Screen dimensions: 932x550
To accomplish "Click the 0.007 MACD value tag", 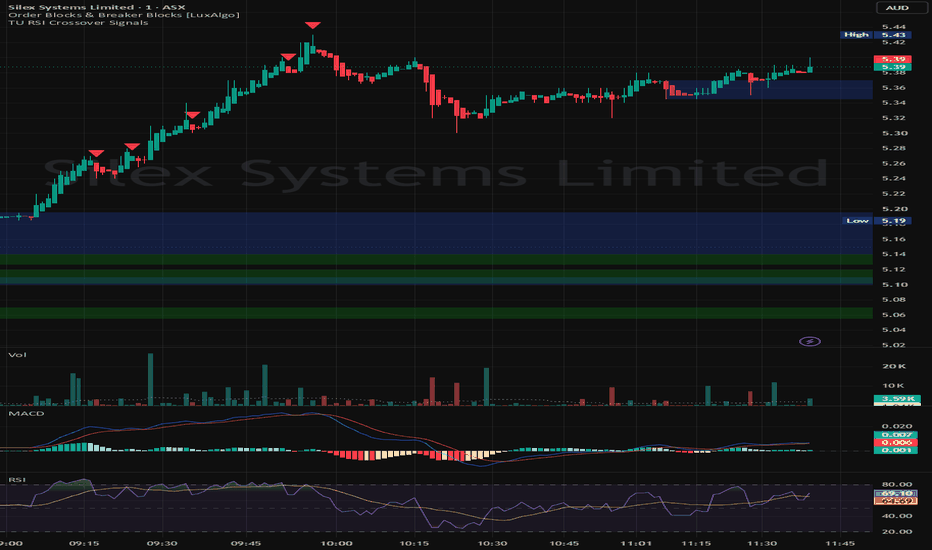I will tap(896, 435).
